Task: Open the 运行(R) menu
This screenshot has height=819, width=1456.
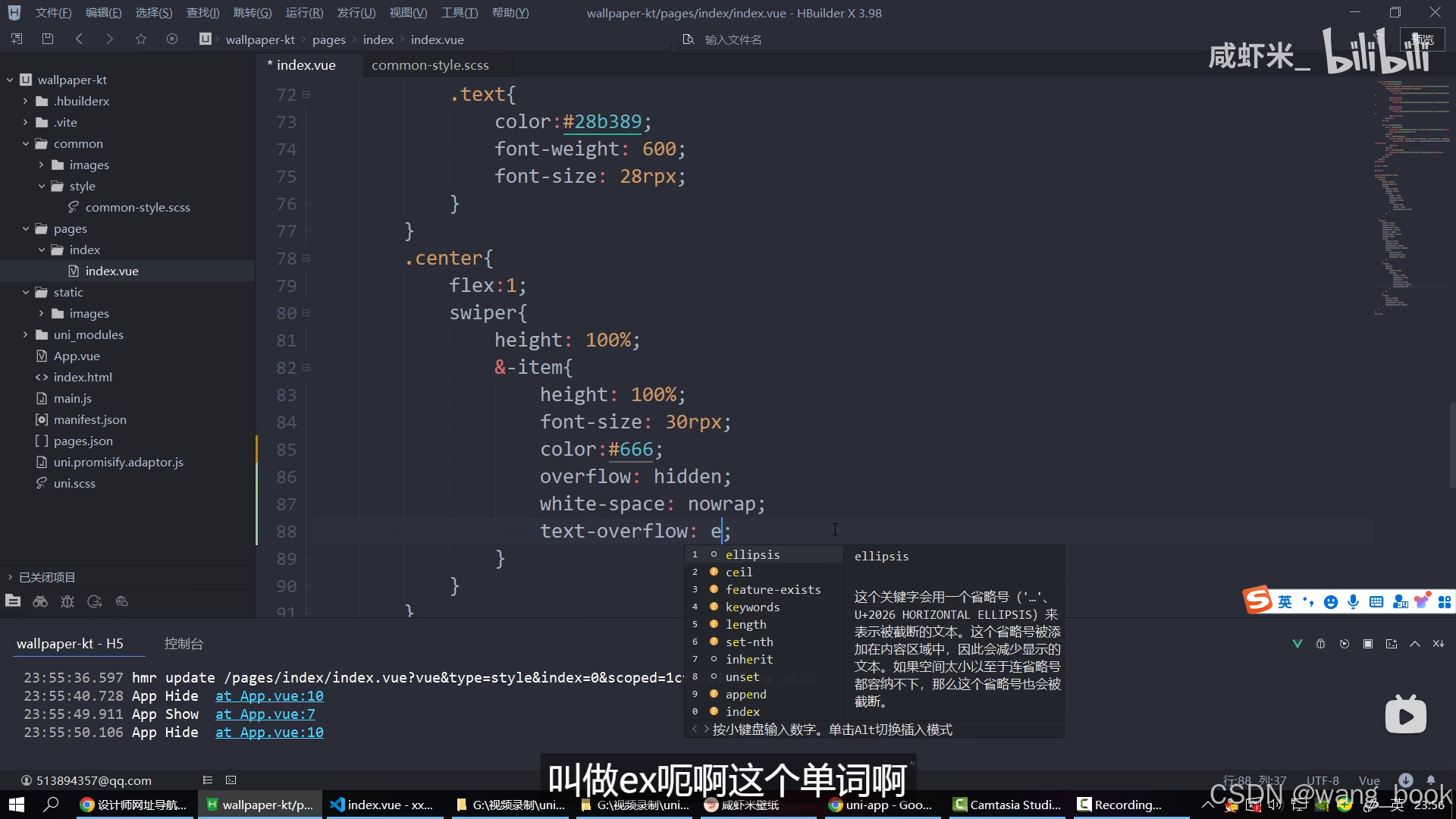Action: tap(304, 13)
